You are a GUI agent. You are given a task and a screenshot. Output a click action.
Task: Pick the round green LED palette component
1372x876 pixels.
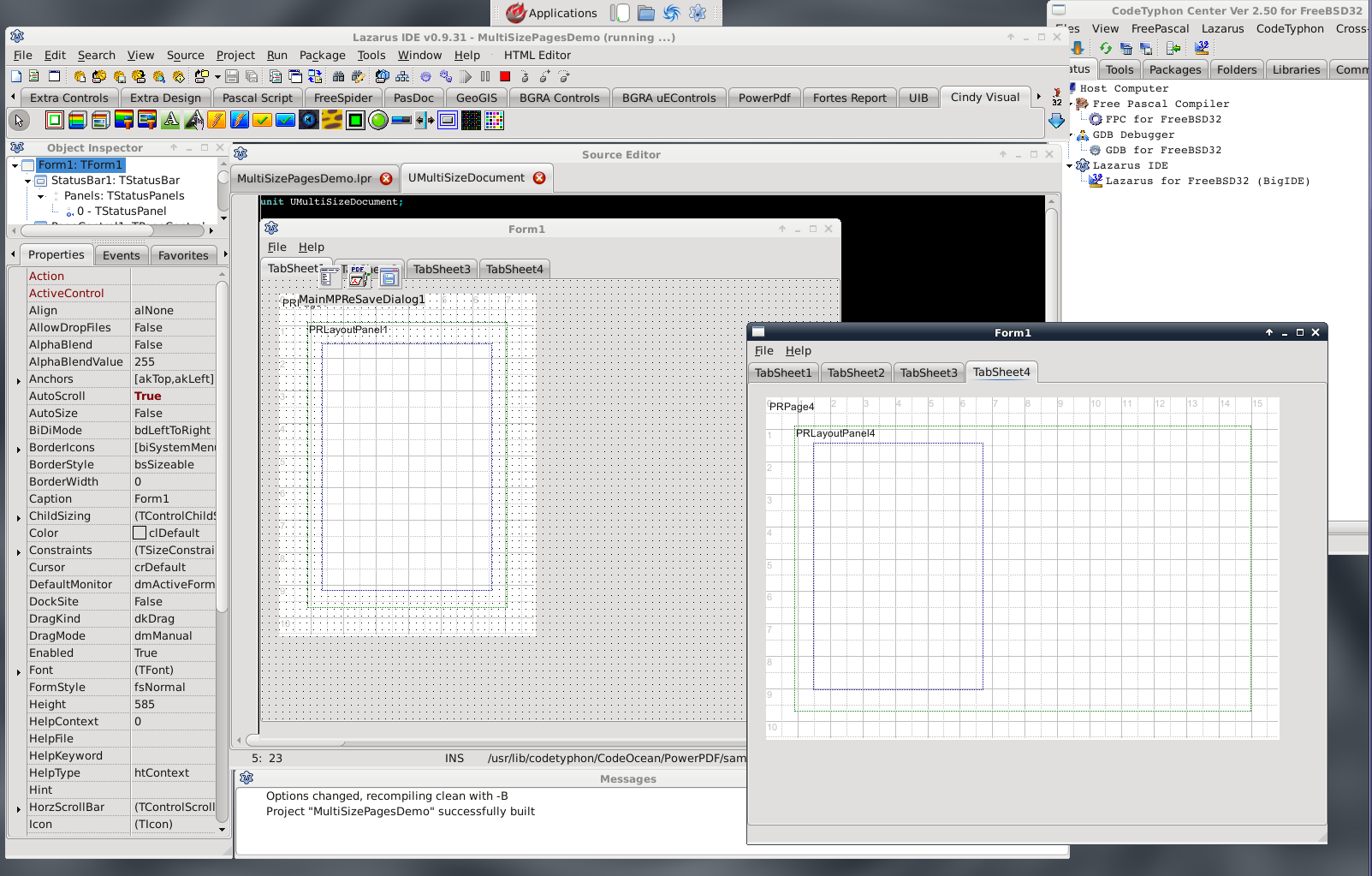pos(378,120)
